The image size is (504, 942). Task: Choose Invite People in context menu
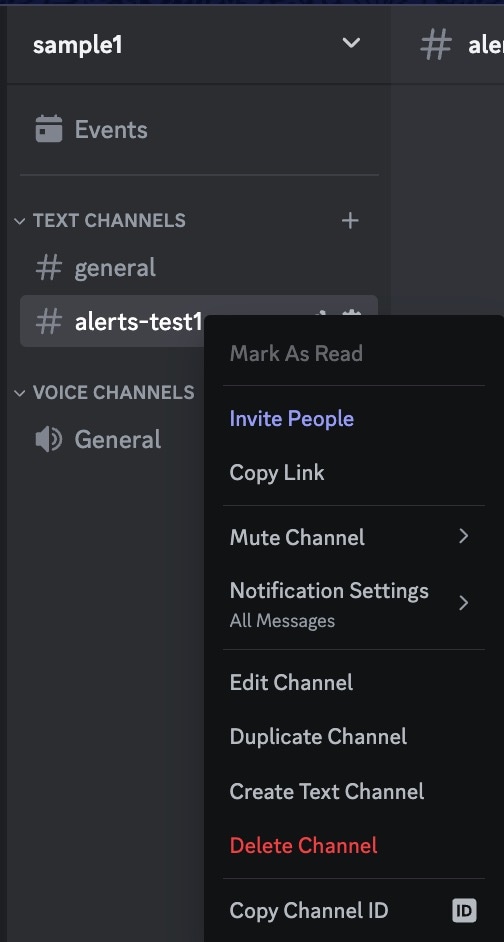(x=354, y=418)
